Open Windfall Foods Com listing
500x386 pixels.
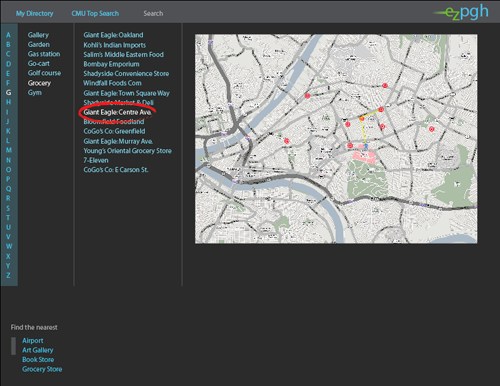click(112, 83)
